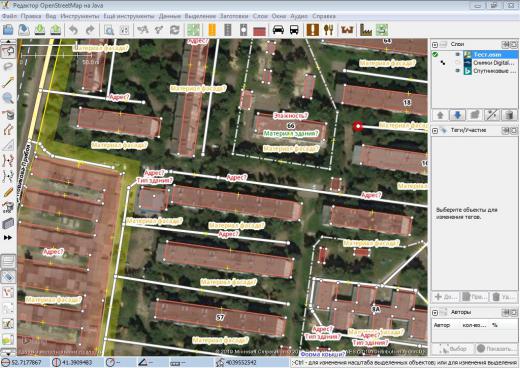Click the Undo arrow in the toolbar
This screenshot has width=520, height=368.
point(74,30)
